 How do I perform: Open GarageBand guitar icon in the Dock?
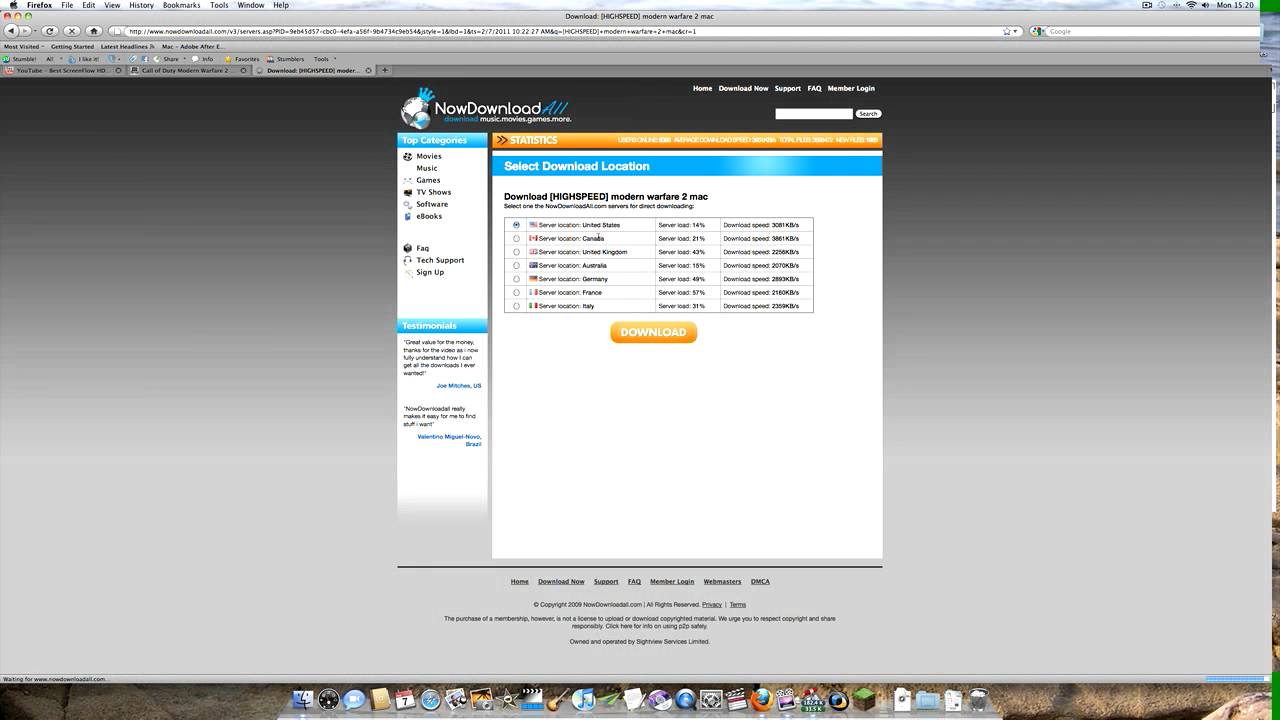coord(558,700)
